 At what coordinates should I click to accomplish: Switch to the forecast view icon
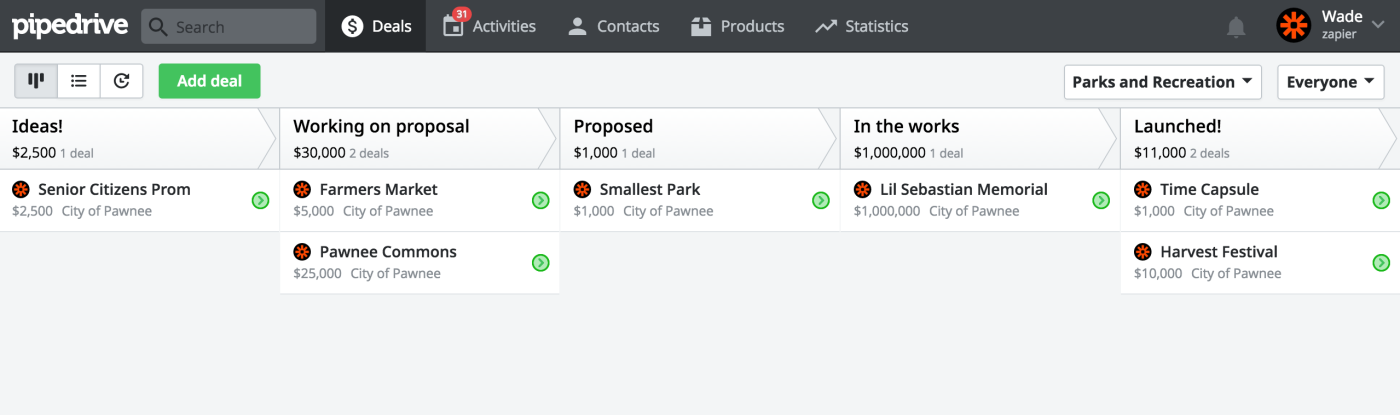click(x=122, y=81)
